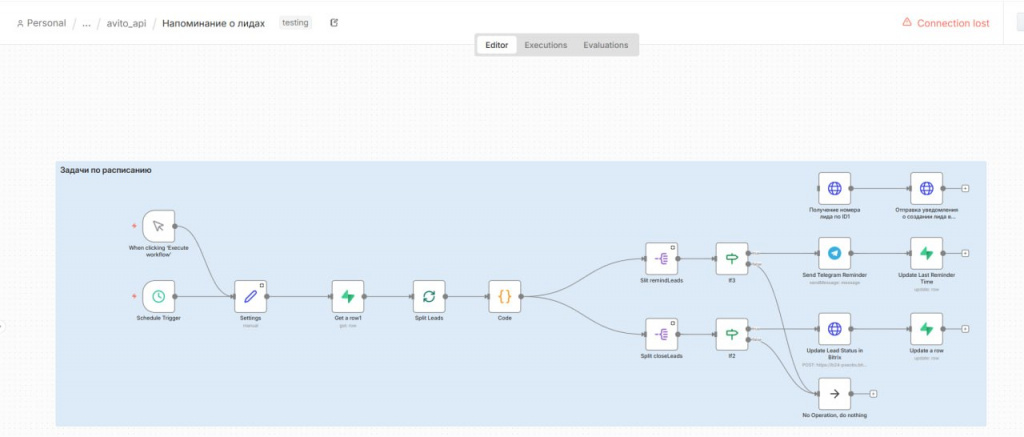This screenshot has height=437, width=1024.
Task: Open the Settings pencil node
Action: click(251, 297)
